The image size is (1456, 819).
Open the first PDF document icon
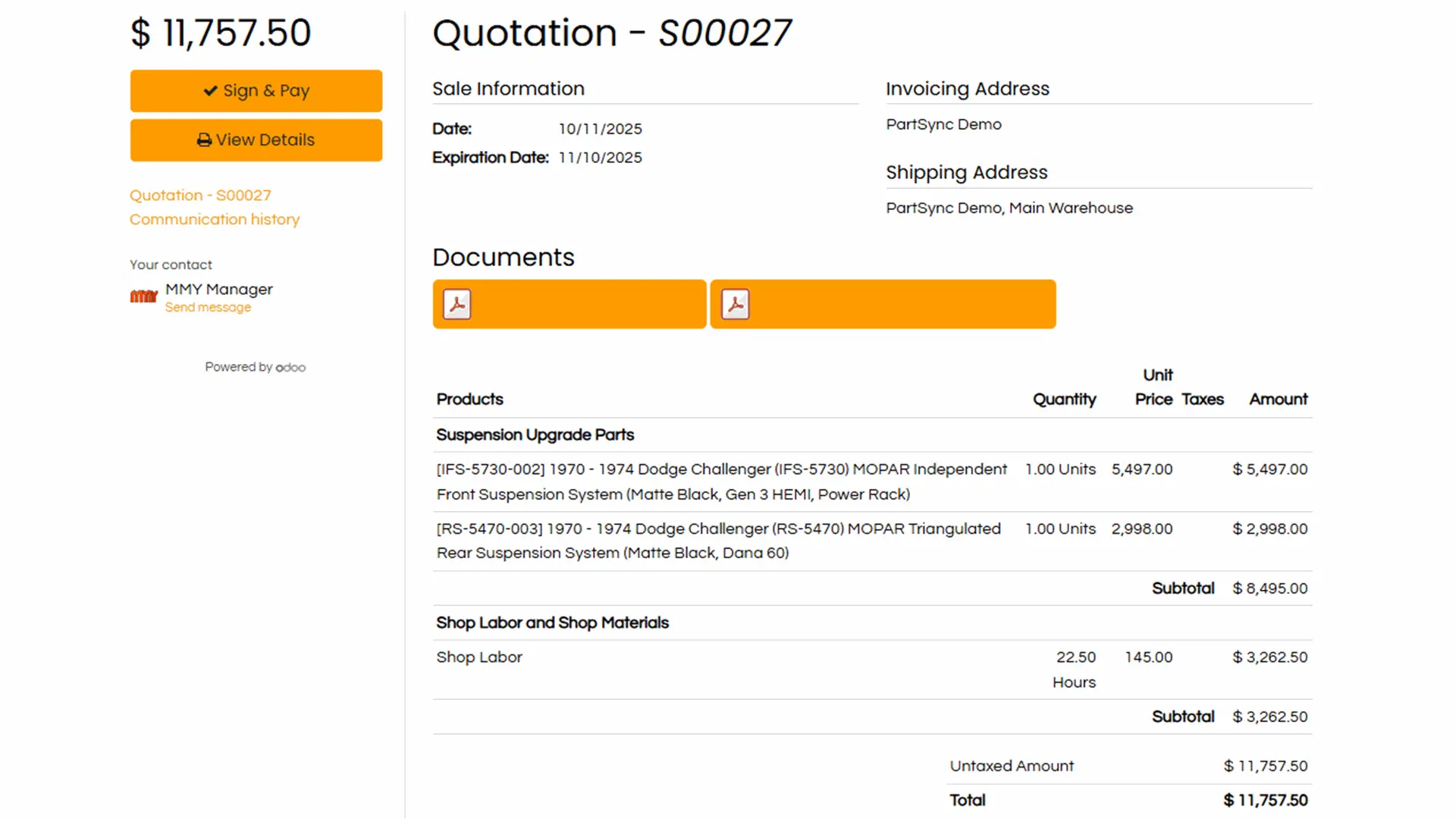coord(457,304)
